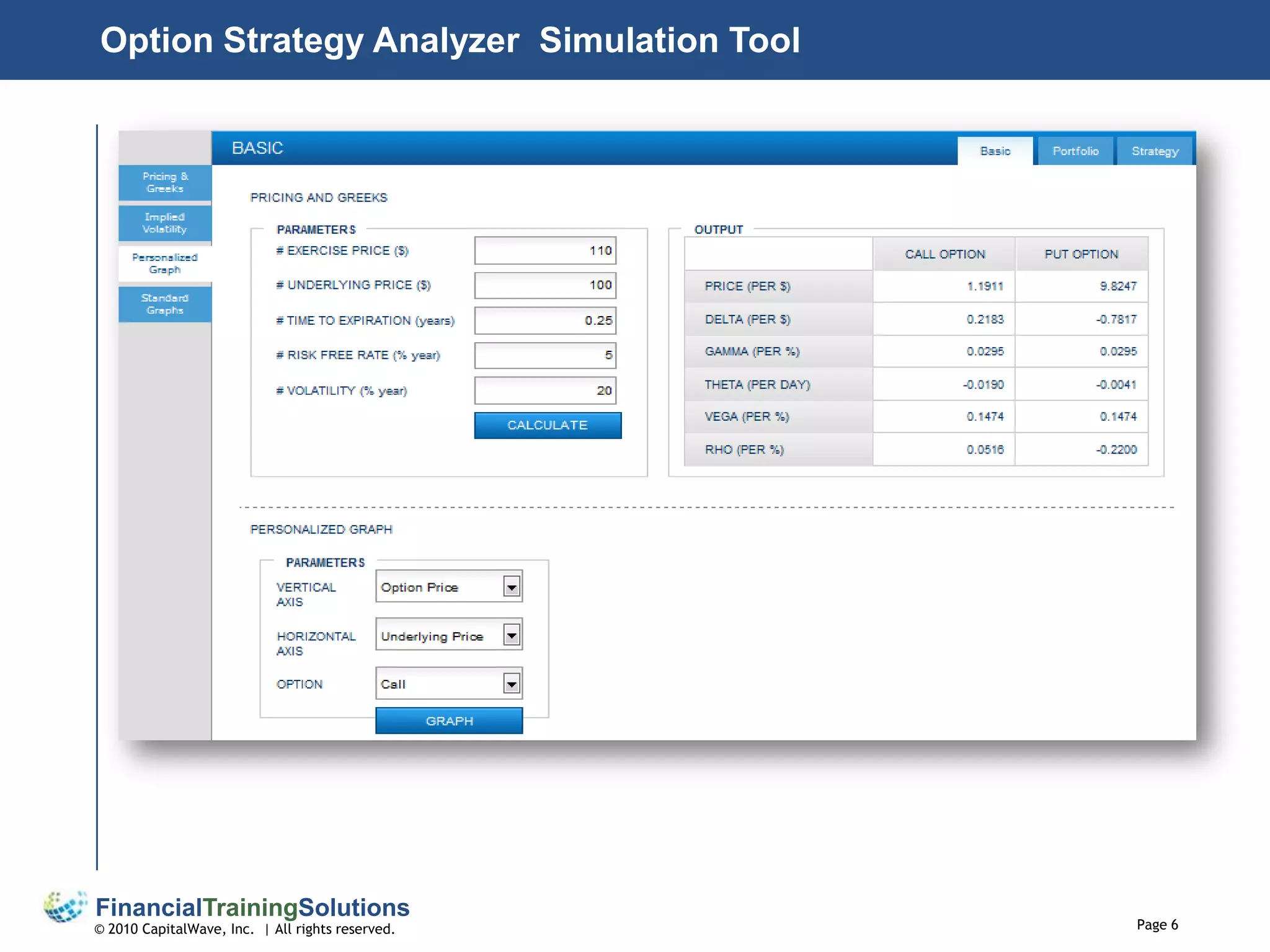Select the put price value 9.8247
Image resolution: width=1270 pixels, height=952 pixels.
1119,286
